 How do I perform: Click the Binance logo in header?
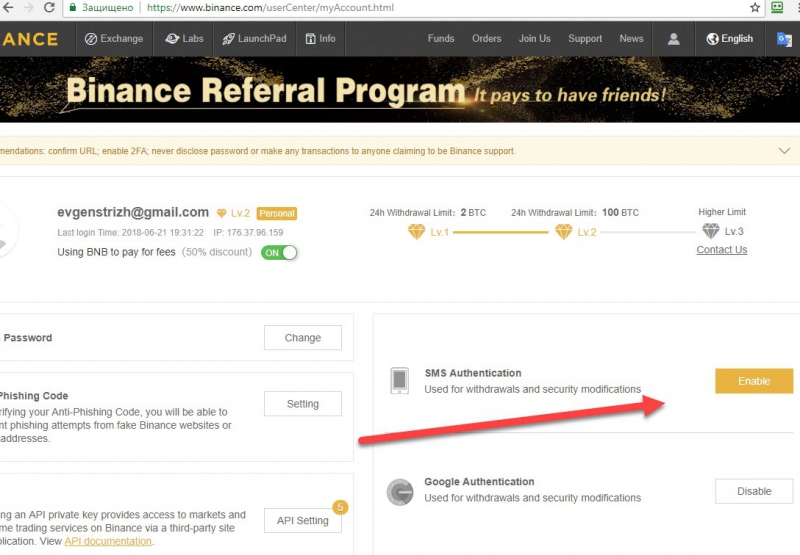click(x=30, y=39)
